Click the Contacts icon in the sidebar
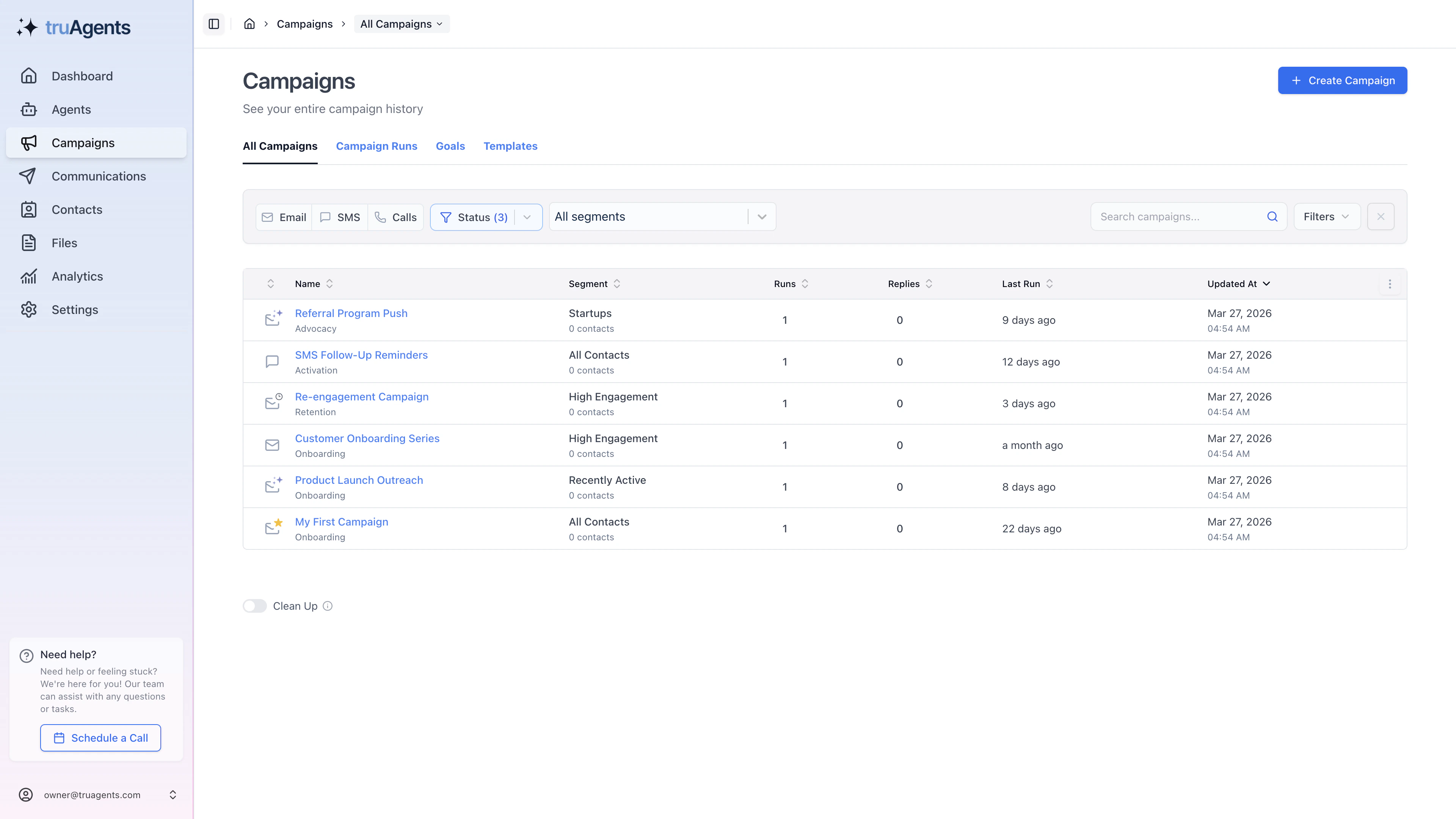1456x819 pixels. point(29,209)
